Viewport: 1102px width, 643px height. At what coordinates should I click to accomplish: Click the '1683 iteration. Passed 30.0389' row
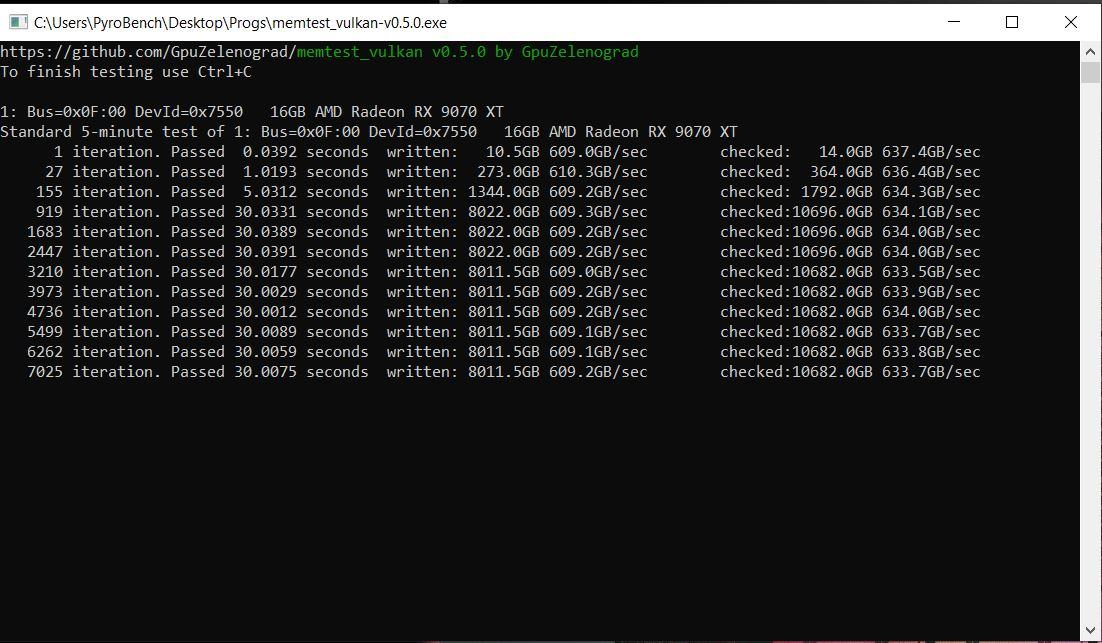pyautogui.click(x=504, y=231)
